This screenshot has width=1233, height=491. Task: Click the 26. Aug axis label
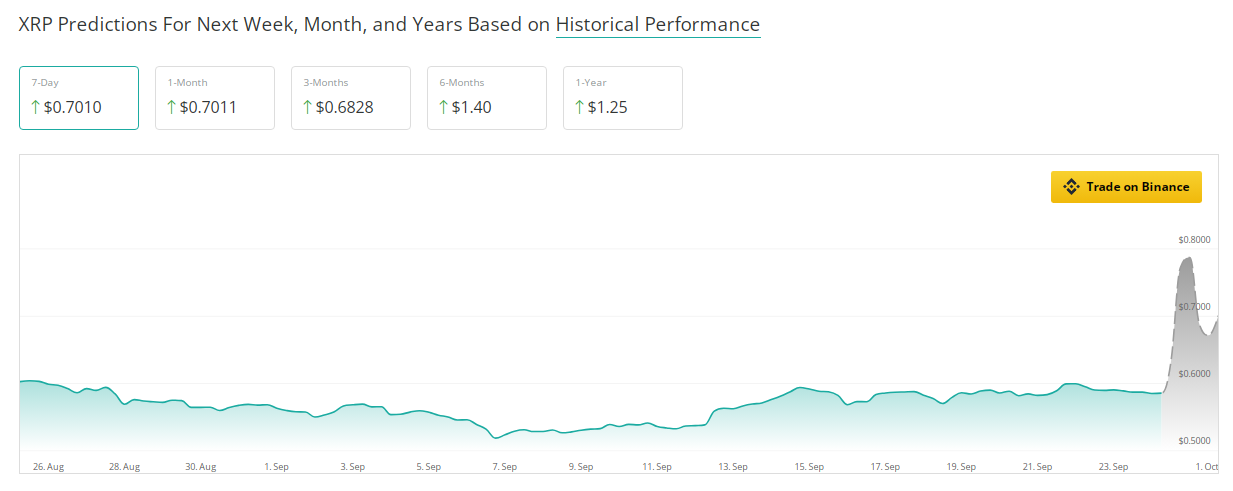(48, 466)
